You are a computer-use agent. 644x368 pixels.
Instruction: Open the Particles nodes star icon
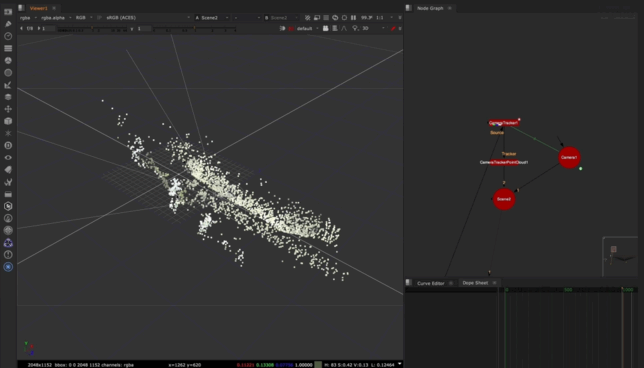tap(8, 133)
